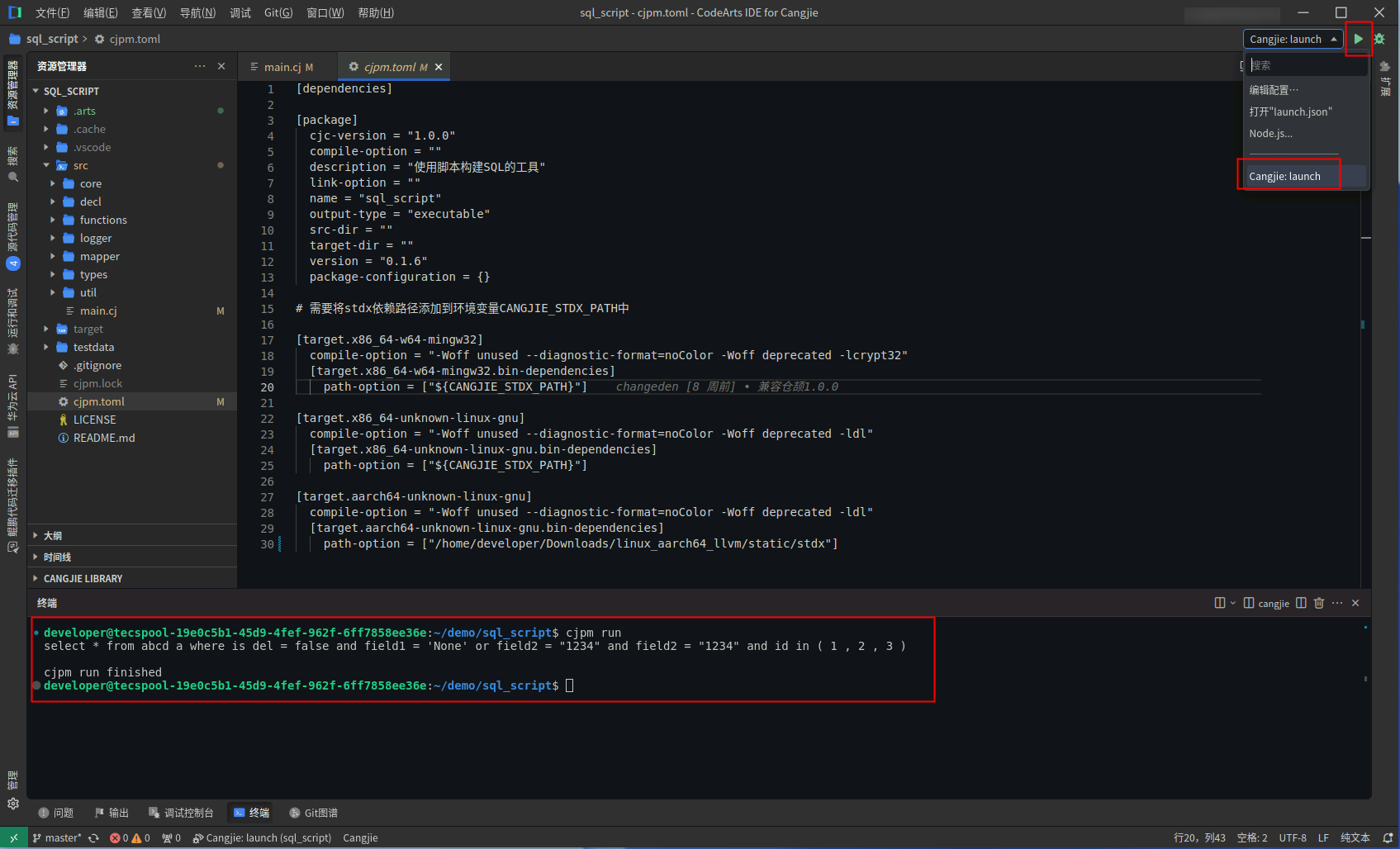Close the terminal panel
The height and width of the screenshot is (849, 1400).
[x=1355, y=603]
